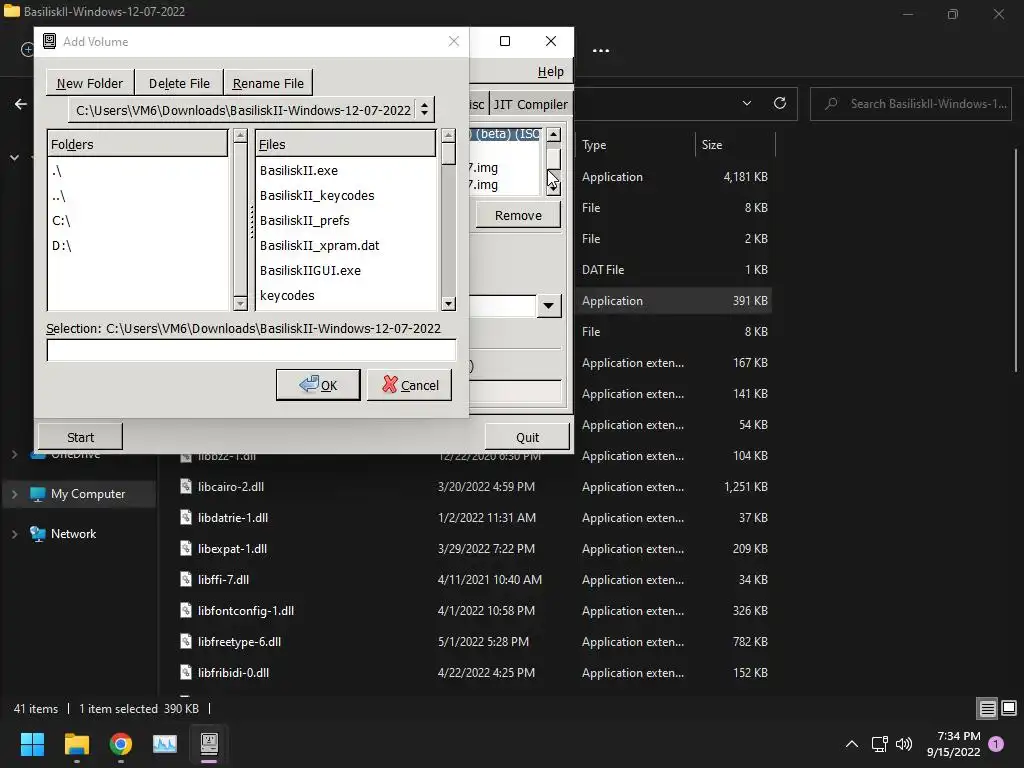Screen dimensions: 1024x768
Task: Click Remove volume button
Action: point(518,215)
